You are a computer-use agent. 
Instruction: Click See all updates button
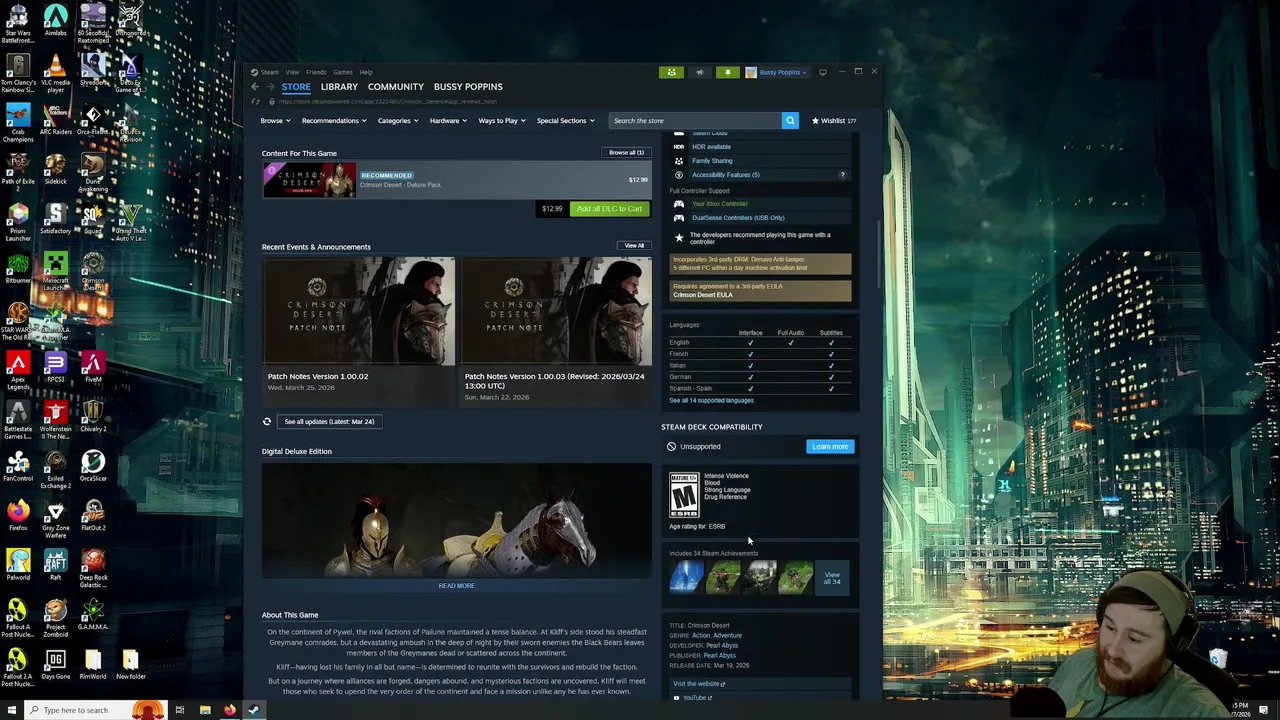coord(329,422)
